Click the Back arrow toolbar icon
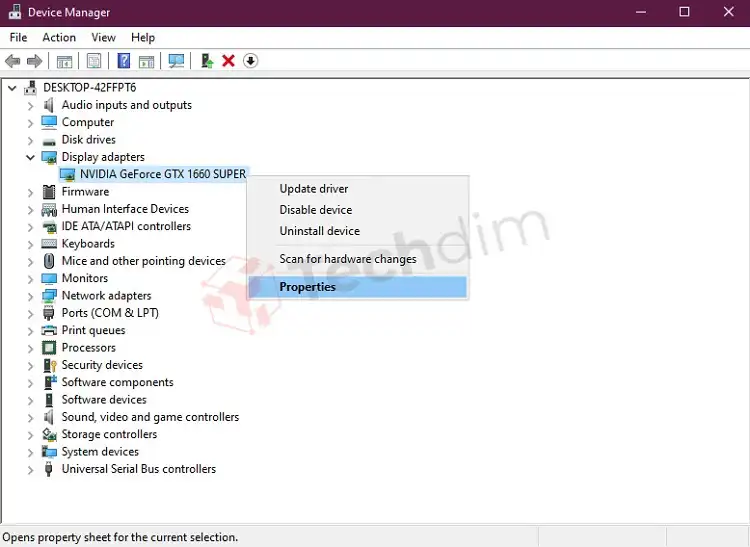 coord(12,61)
